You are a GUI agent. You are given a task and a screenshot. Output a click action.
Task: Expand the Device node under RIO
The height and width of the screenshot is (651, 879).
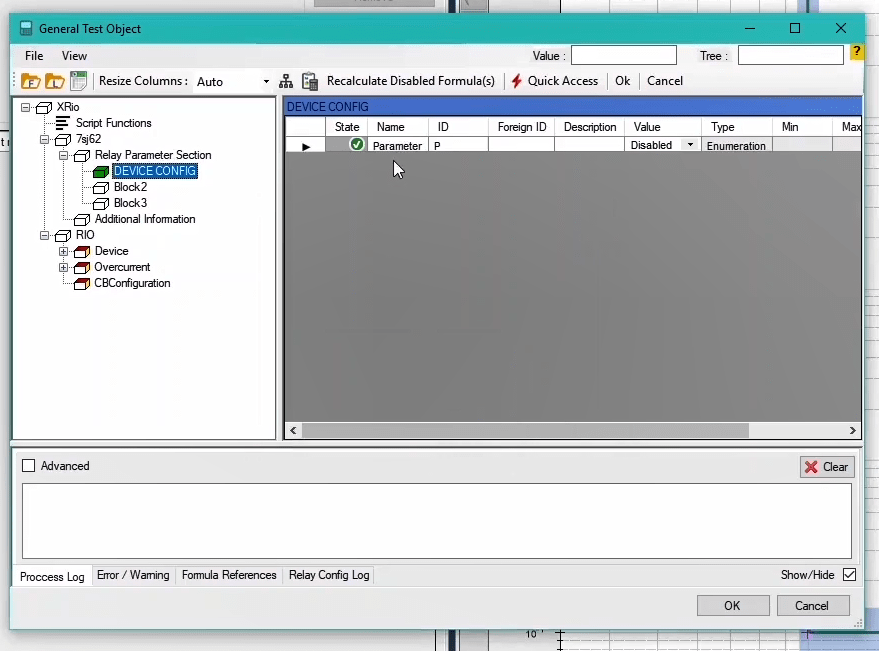(64, 251)
